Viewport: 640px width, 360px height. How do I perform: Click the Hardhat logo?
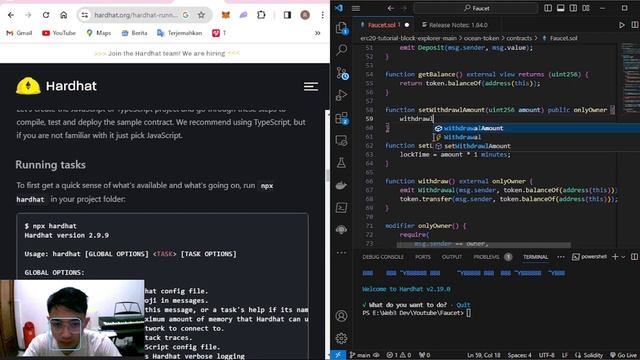56,86
